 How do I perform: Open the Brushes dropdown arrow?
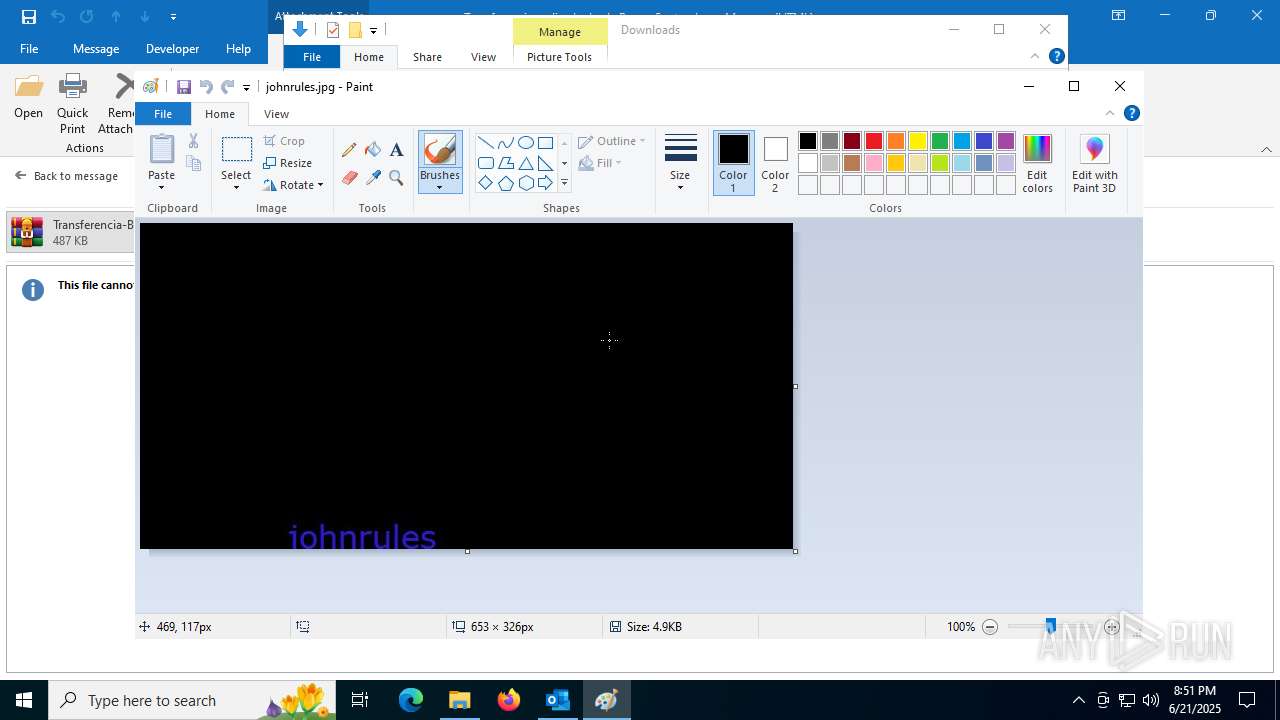440,187
